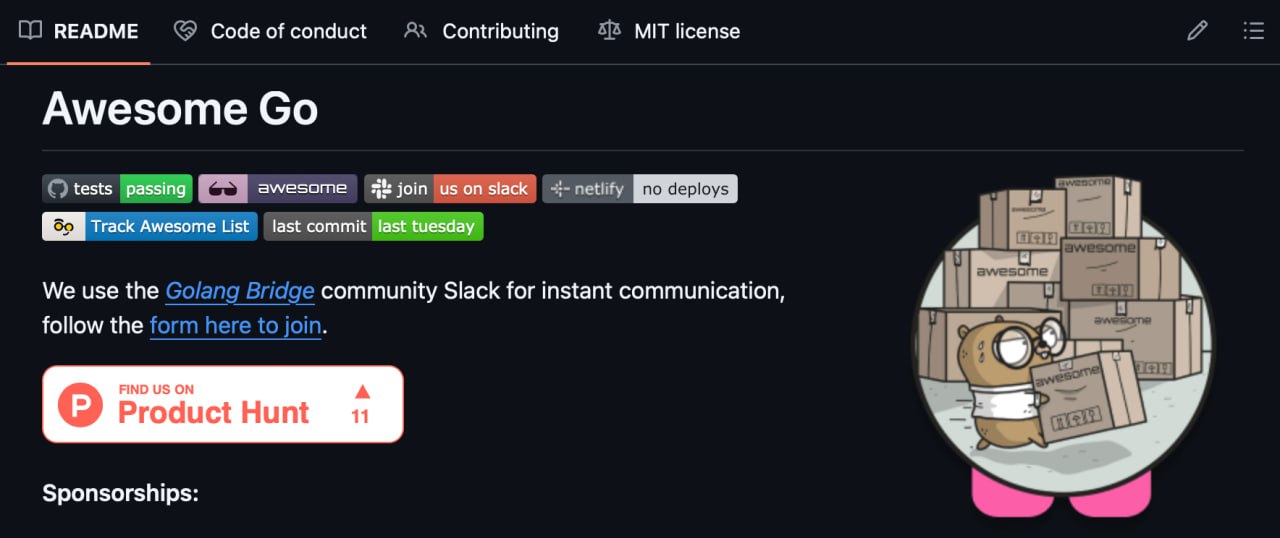Select the Contributing tab

click(x=482, y=31)
